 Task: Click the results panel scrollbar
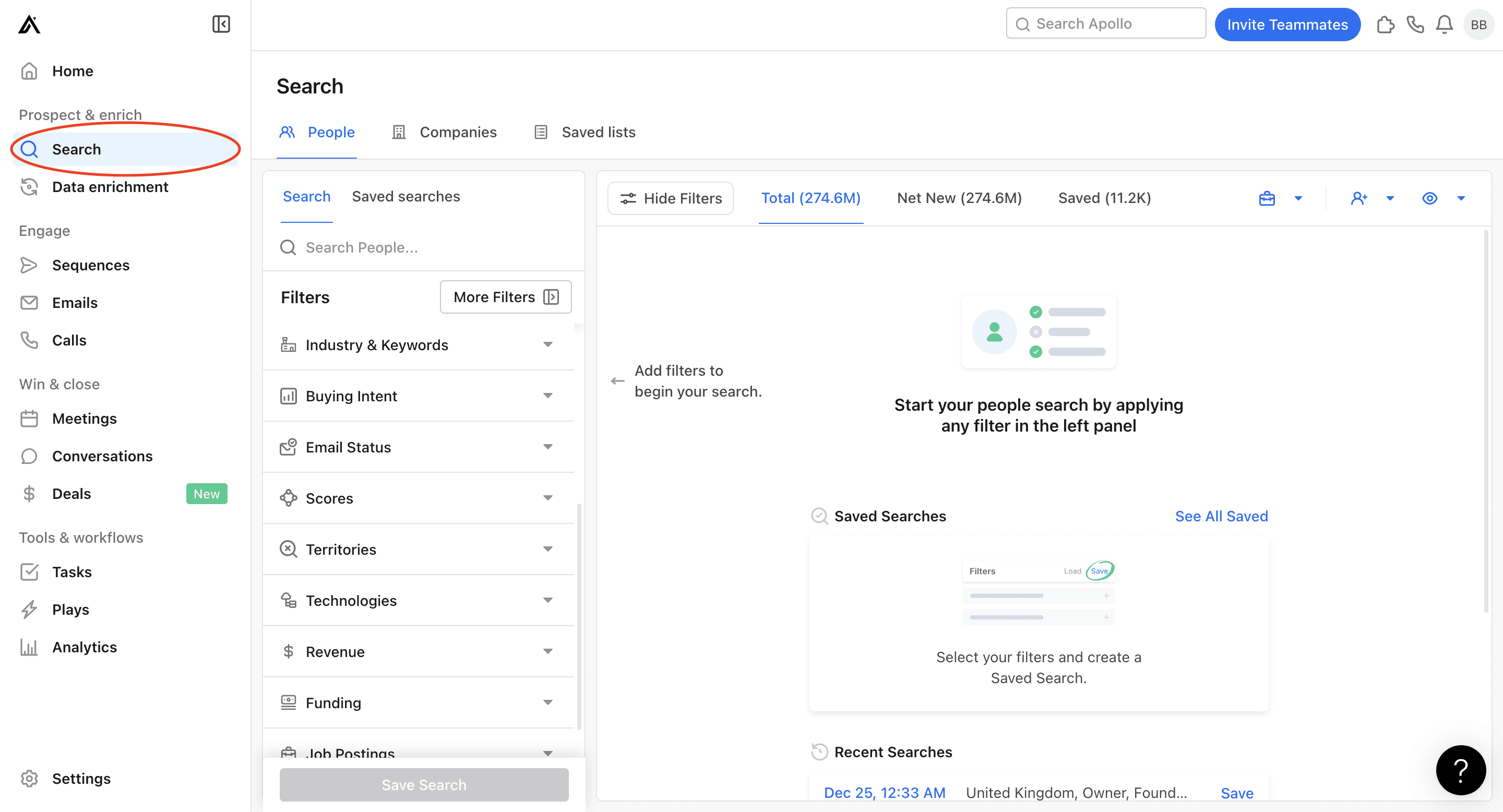tap(1485, 420)
